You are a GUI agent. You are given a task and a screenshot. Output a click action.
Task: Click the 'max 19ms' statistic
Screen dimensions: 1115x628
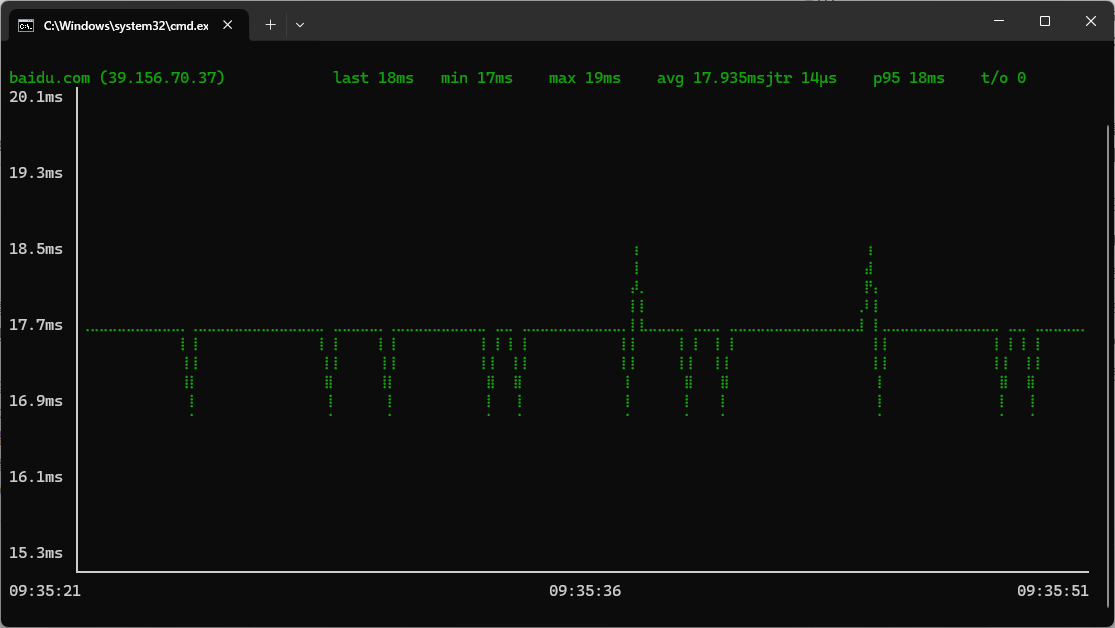point(583,77)
